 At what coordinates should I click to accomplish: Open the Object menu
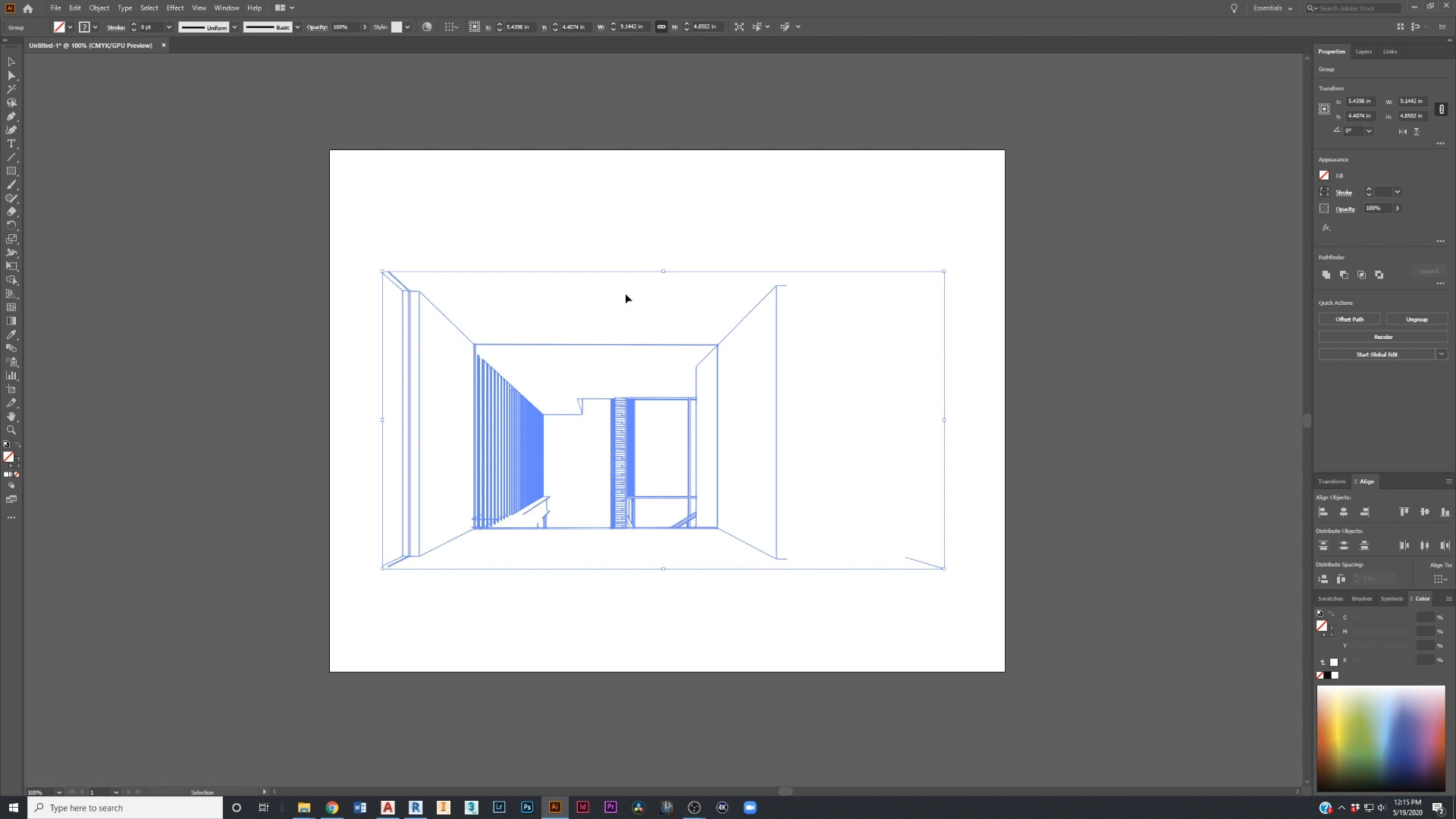99,8
